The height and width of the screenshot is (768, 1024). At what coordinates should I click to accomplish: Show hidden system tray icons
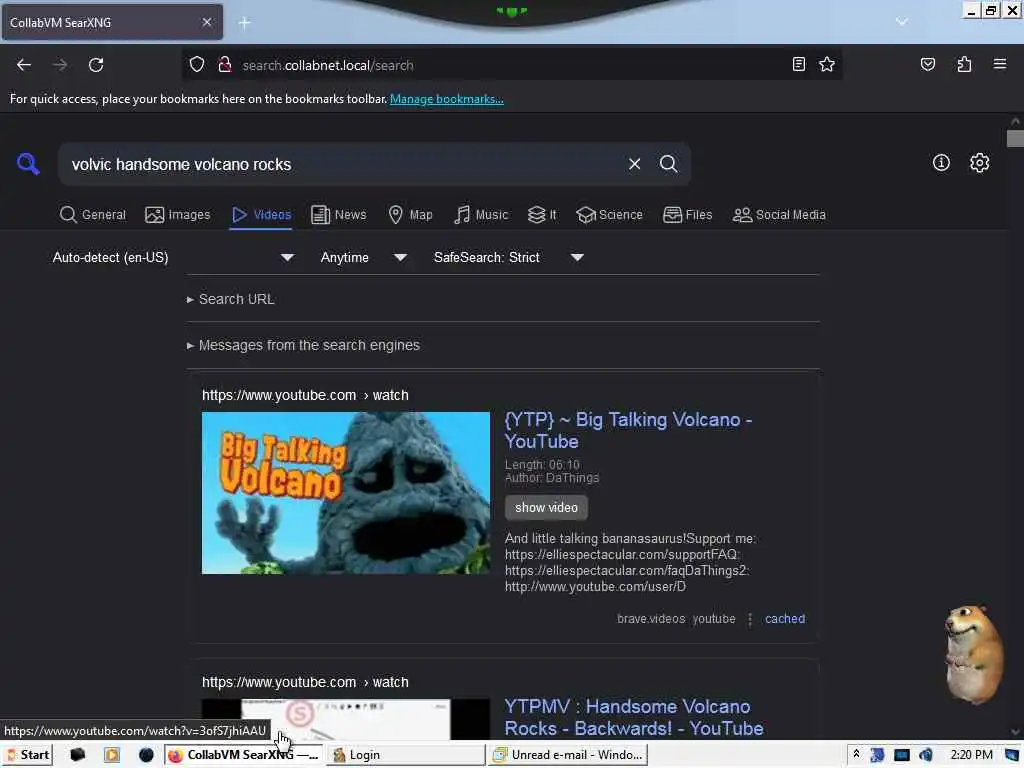[856, 754]
